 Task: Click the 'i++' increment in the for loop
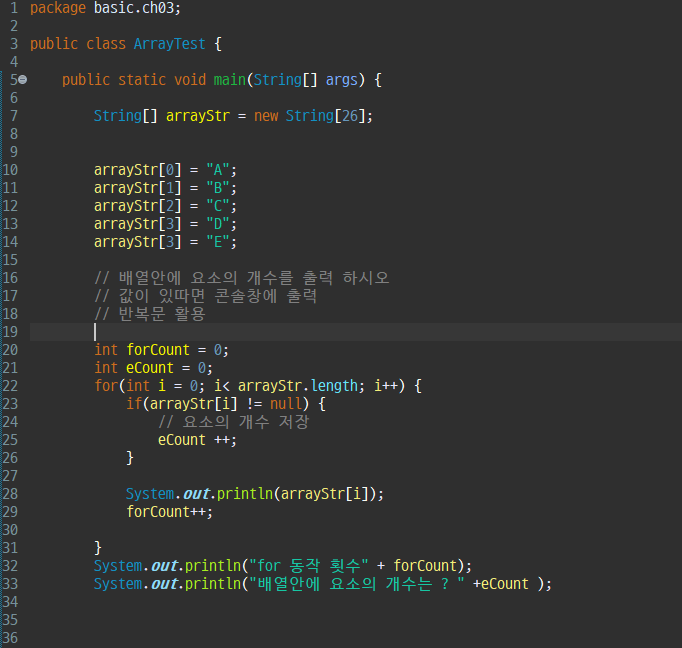(385, 386)
